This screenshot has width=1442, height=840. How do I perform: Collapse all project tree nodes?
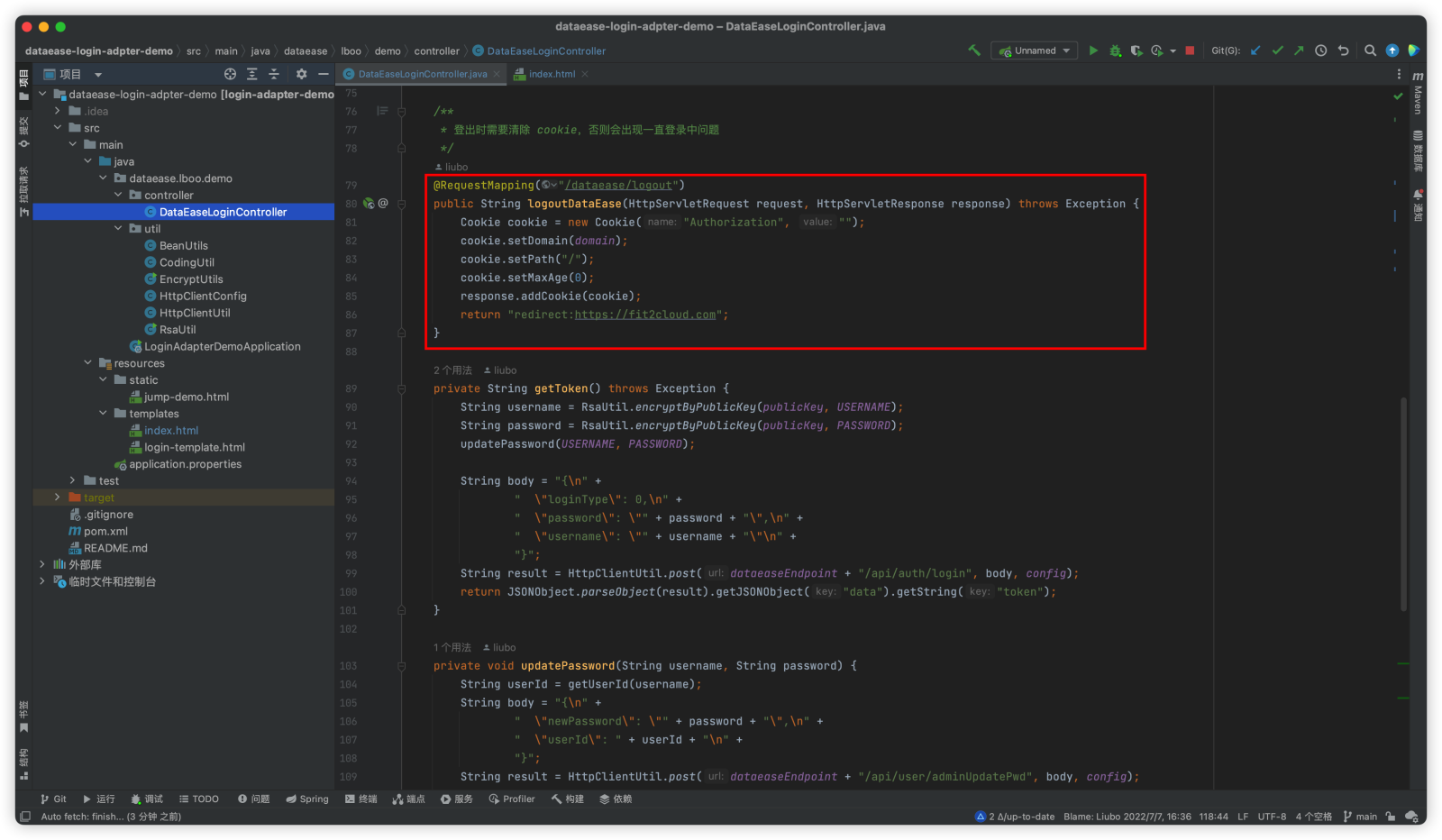pos(274,74)
